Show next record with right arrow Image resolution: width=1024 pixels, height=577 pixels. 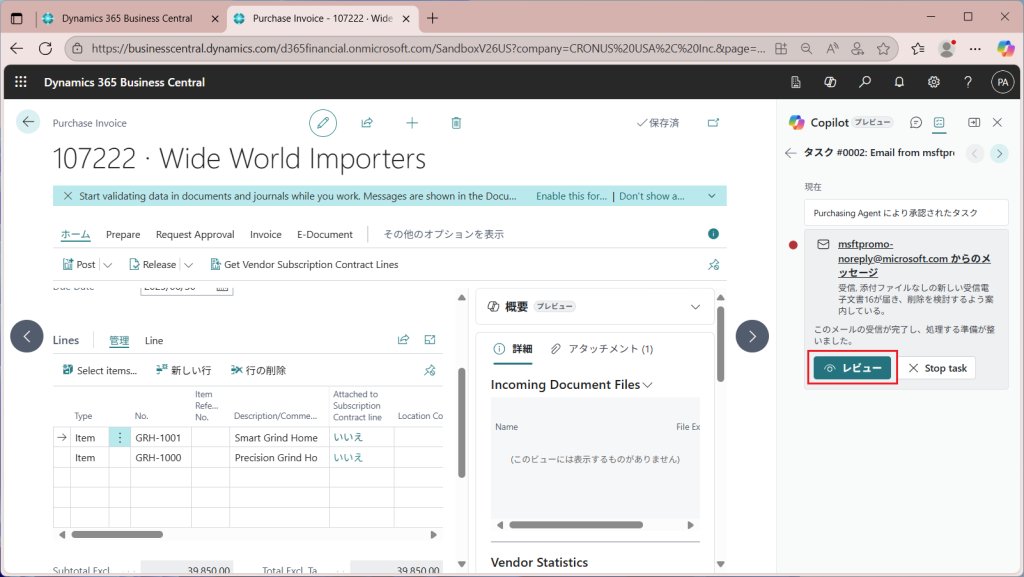click(752, 336)
